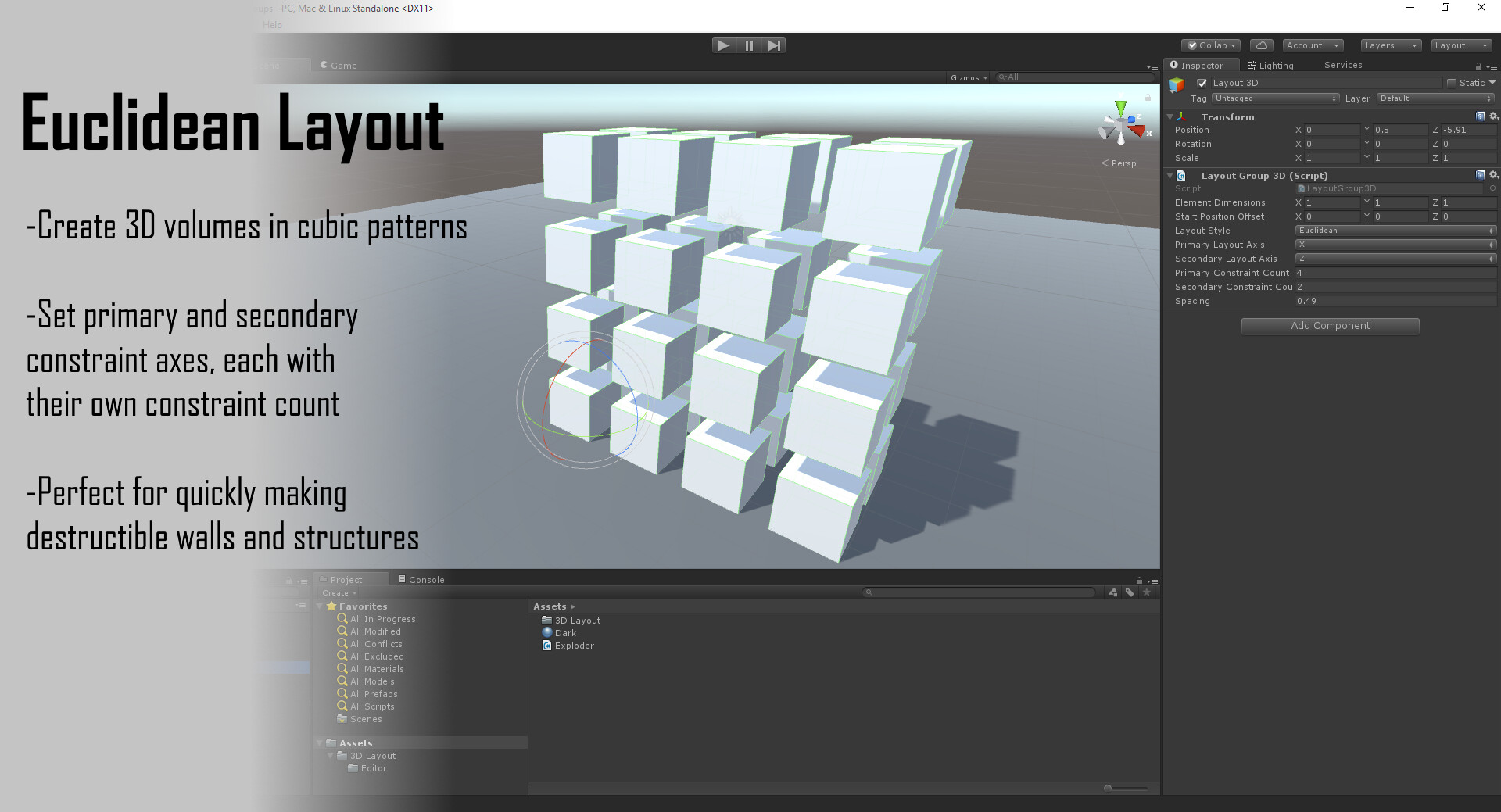Viewport: 1501px width, 812px height.
Task: Select the Dark material asset
Action: pos(559,633)
